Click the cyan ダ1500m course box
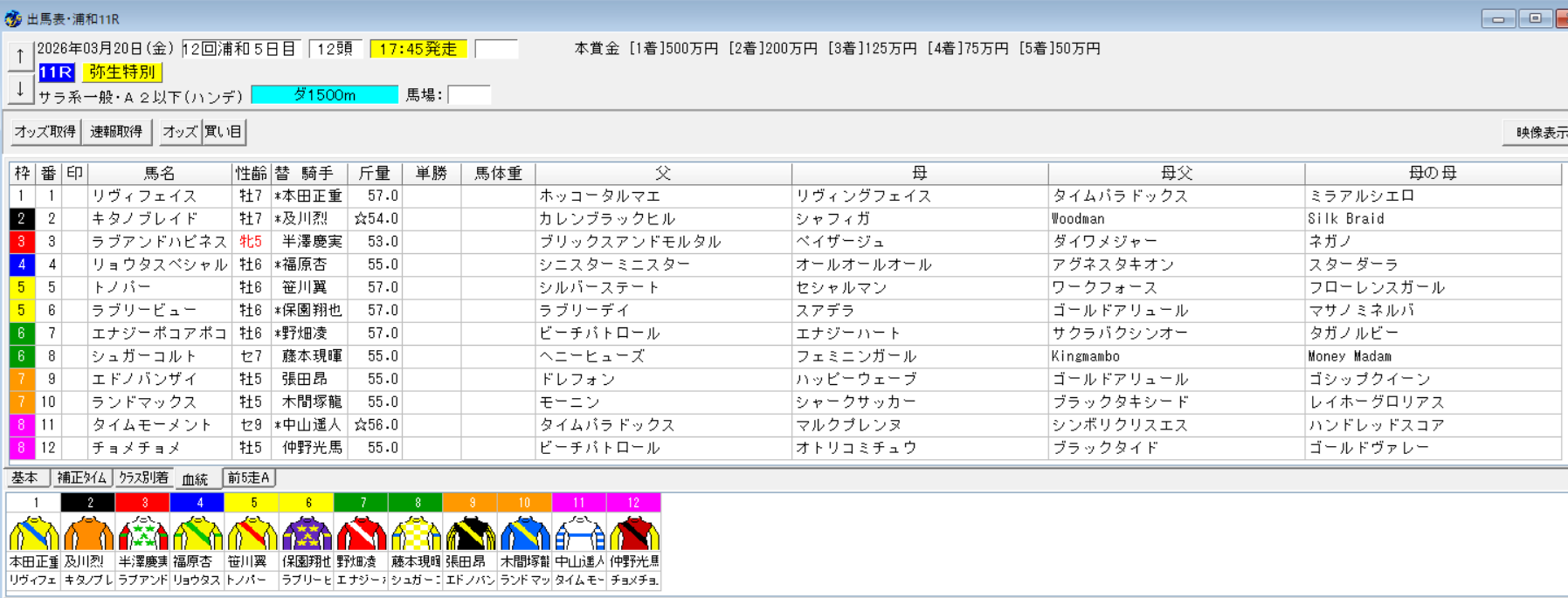The height and width of the screenshot is (598, 1568). pyautogui.click(x=324, y=95)
